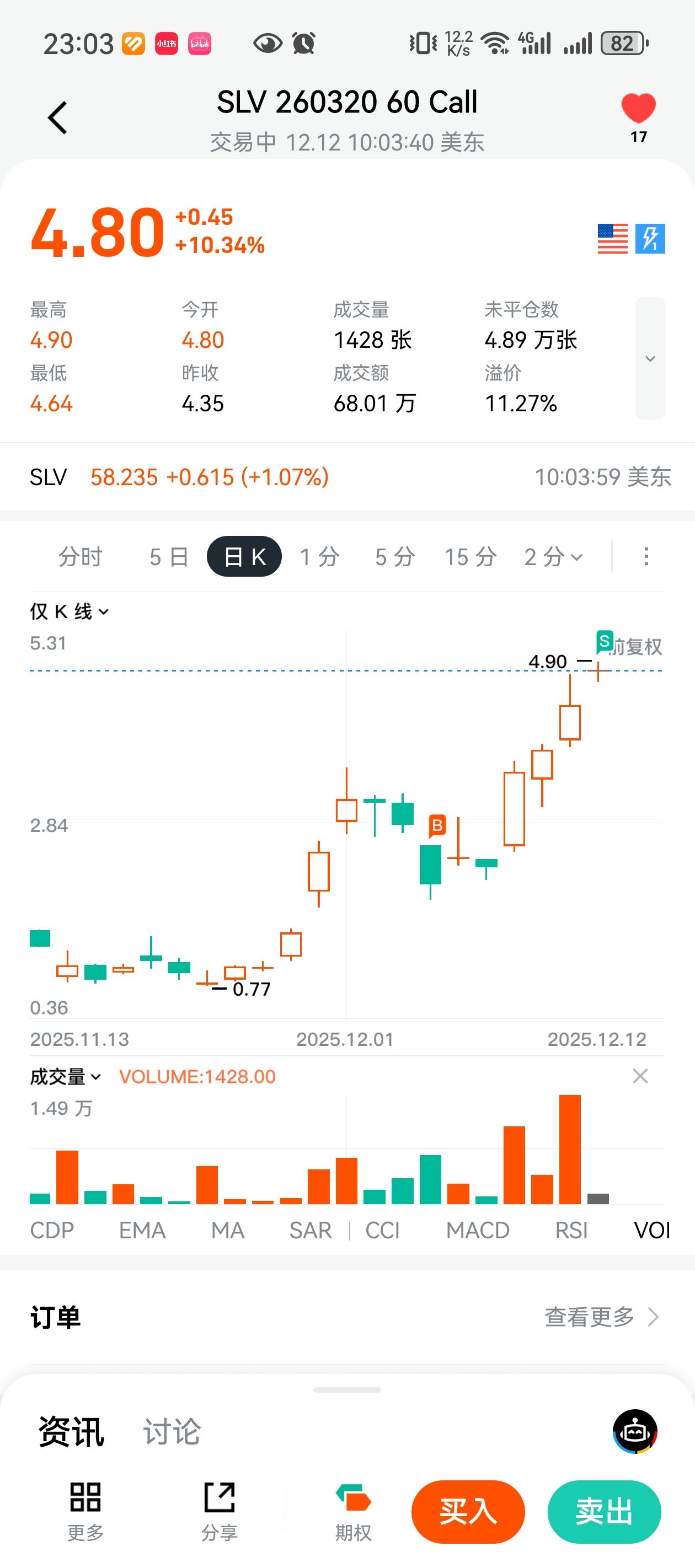695x1568 pixels.
Task: Open 查看更多 orders link
Action: pos(601,1317)
